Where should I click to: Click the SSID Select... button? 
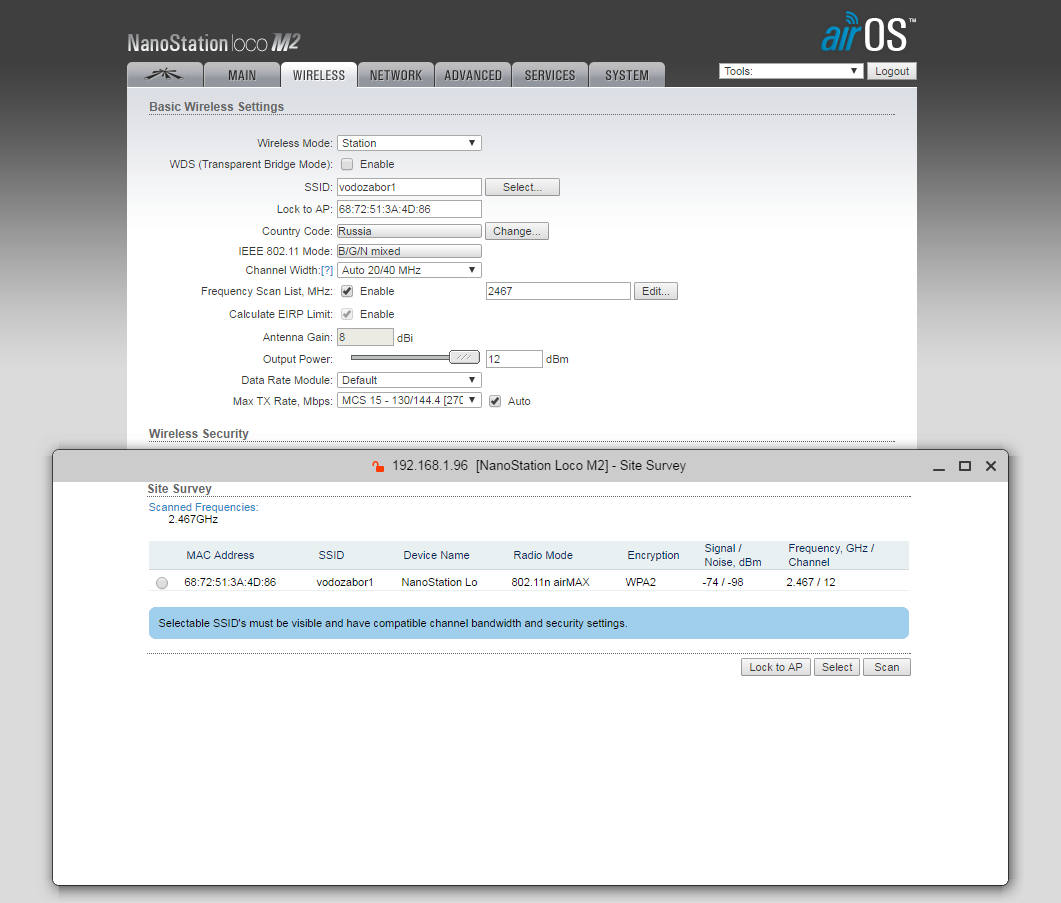[x=522, y=187]
